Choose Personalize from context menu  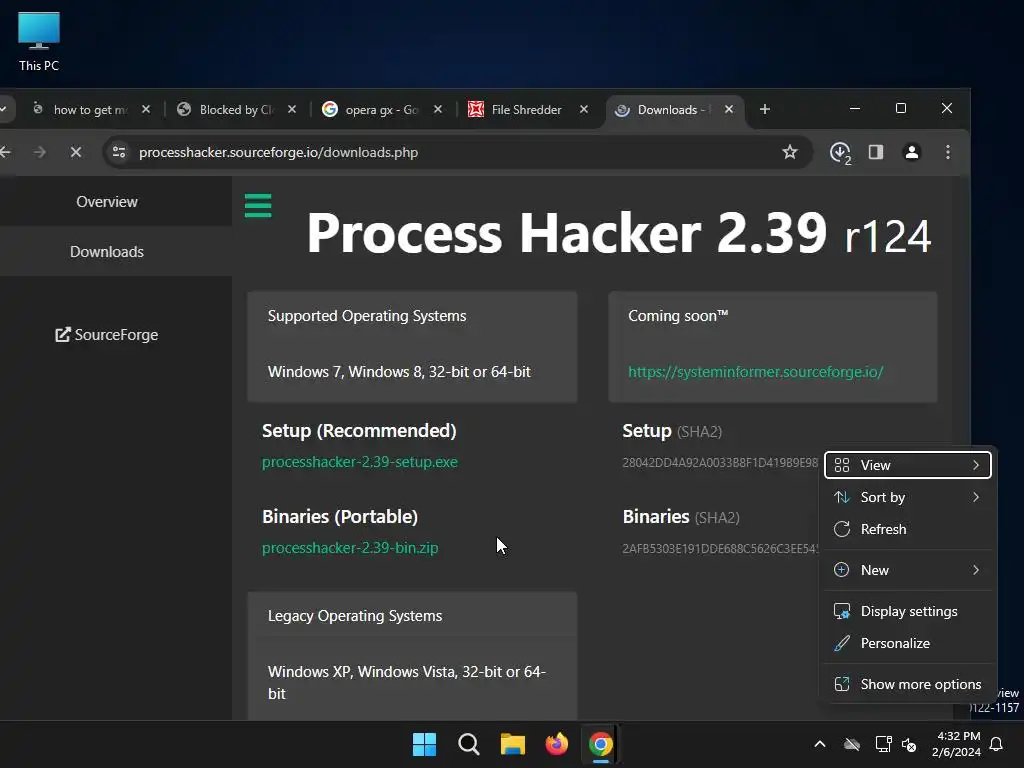coord(908,643)
